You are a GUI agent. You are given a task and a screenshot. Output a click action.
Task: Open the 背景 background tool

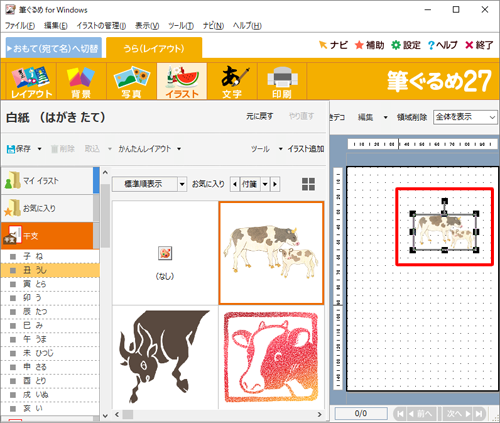click(81, 81)
